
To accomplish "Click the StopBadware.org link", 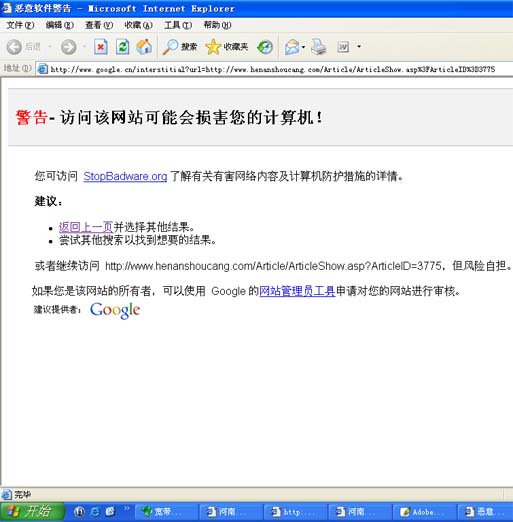I will pyautogui.click(x=125, y=176).
